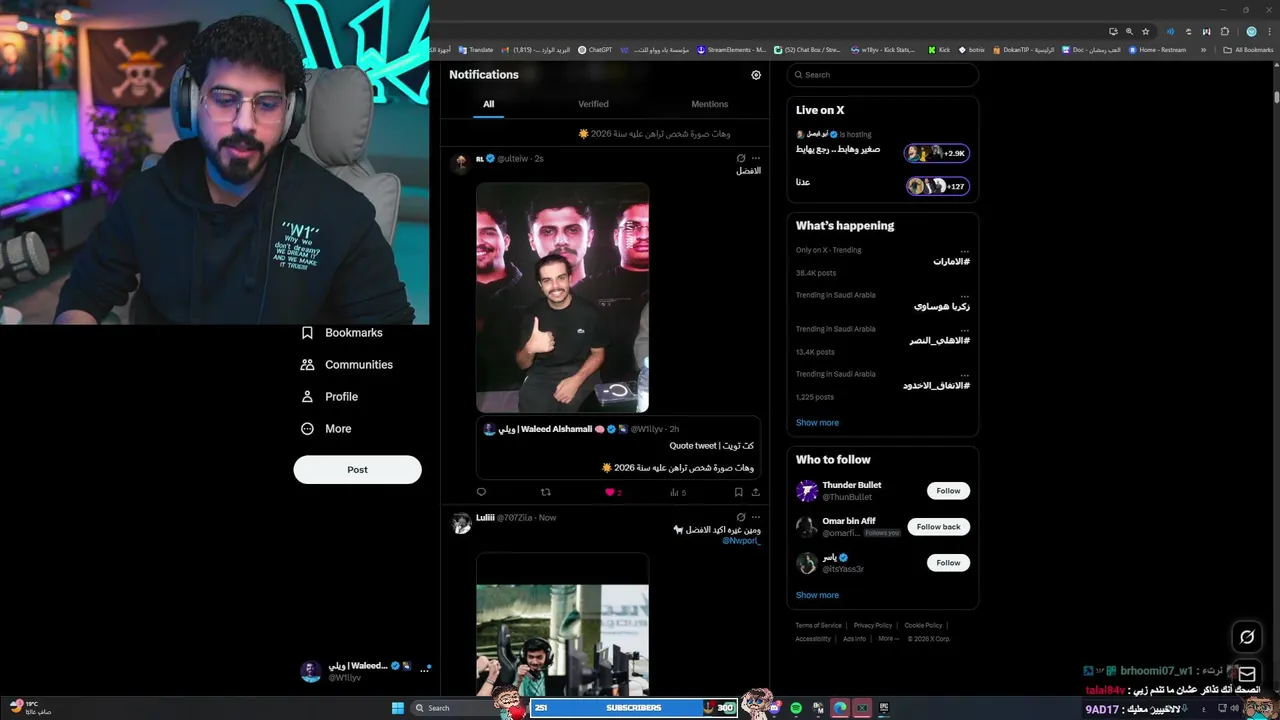
Task: Click the Post button
Action: [x=357, y=470]
